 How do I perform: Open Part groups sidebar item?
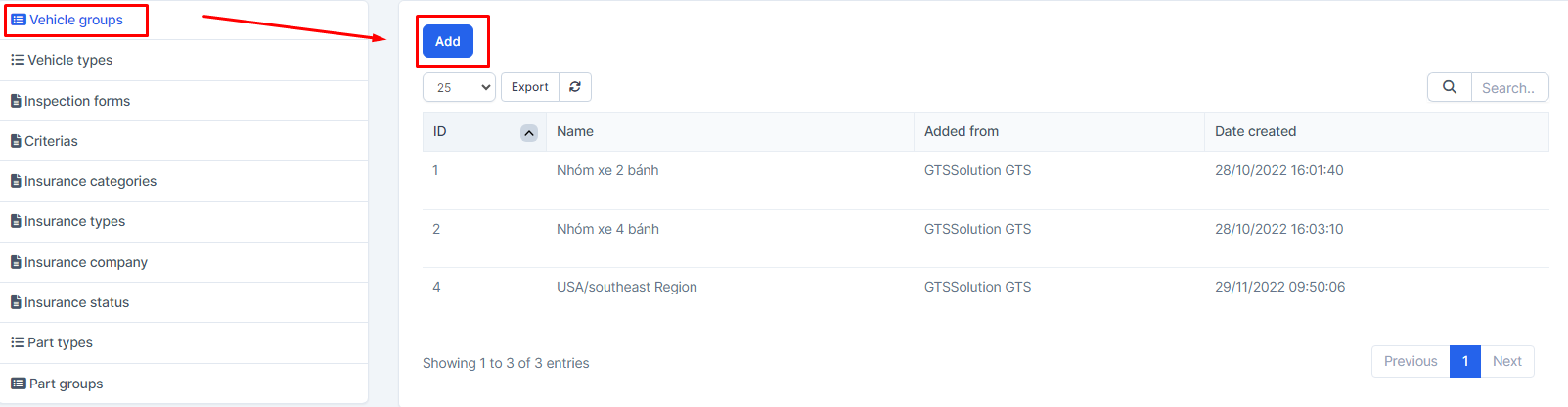tap(57, 384)
